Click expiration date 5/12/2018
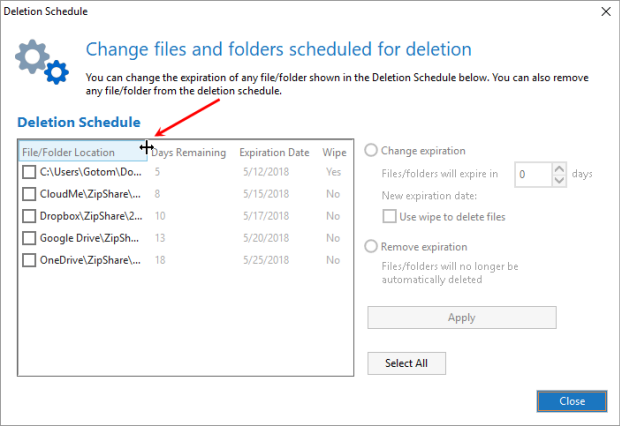The image size is (620, 426). [x=266, y=172]
